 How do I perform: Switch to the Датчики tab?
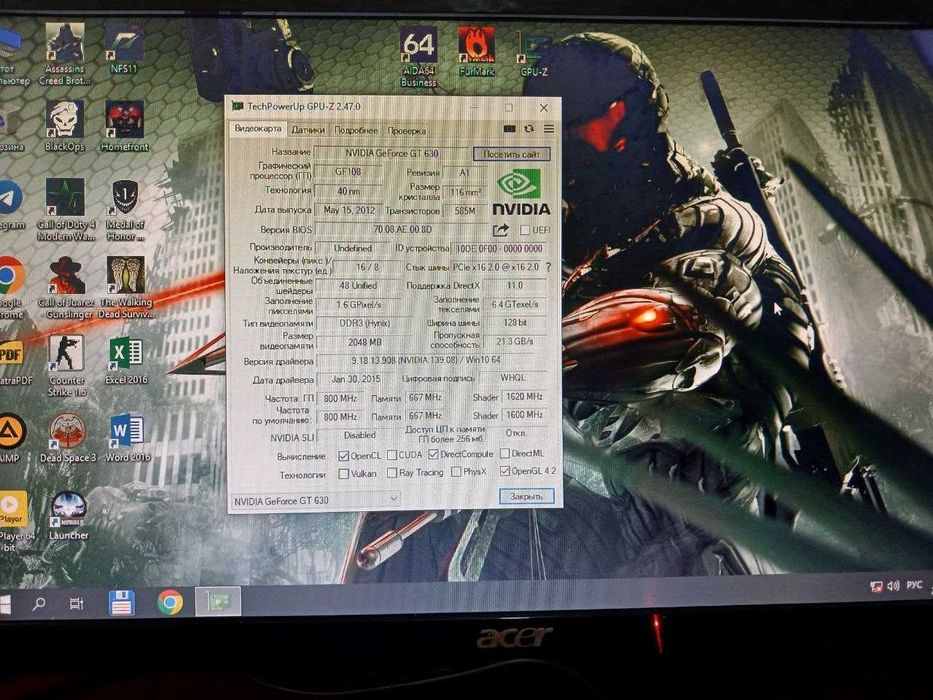click(x=308, y=130)
